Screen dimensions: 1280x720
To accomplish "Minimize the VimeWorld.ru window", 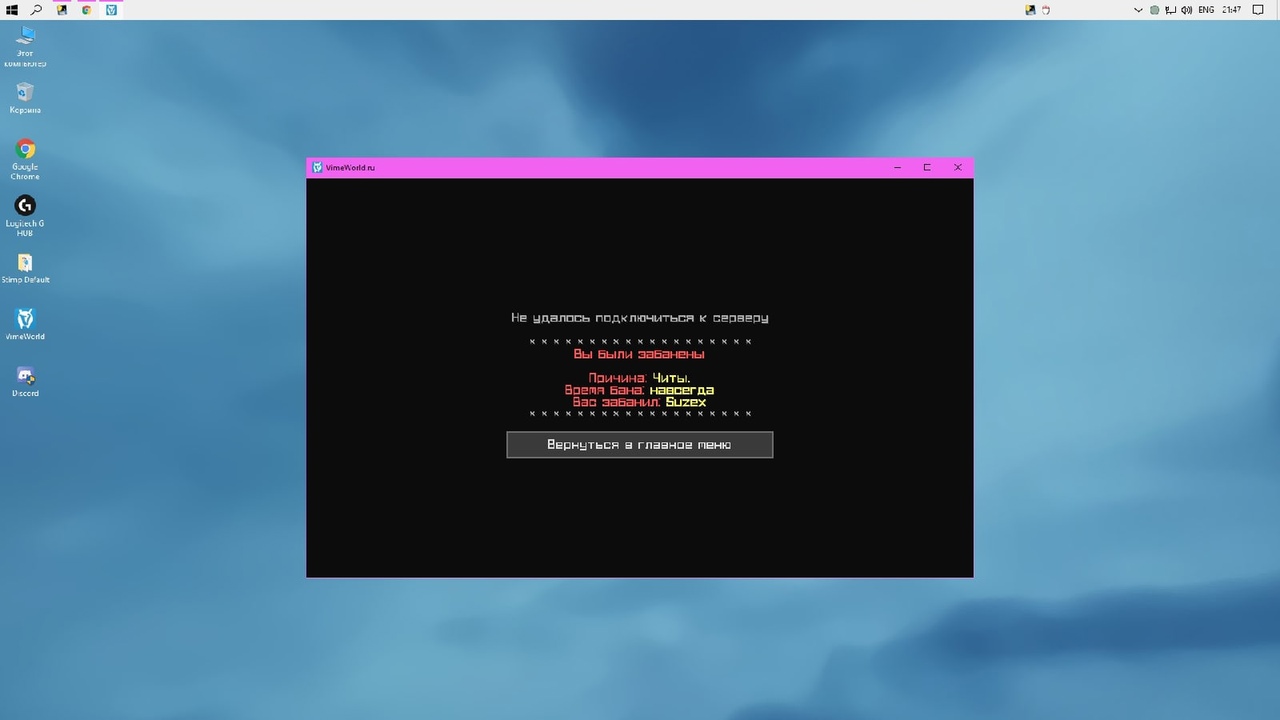I will click(x=897, y=167).
